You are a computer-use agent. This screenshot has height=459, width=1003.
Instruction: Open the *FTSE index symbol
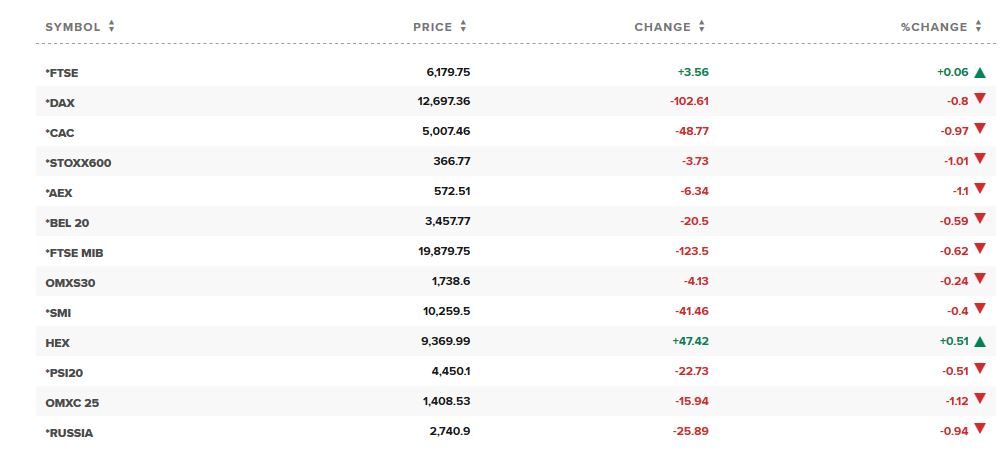coord(62,73)
